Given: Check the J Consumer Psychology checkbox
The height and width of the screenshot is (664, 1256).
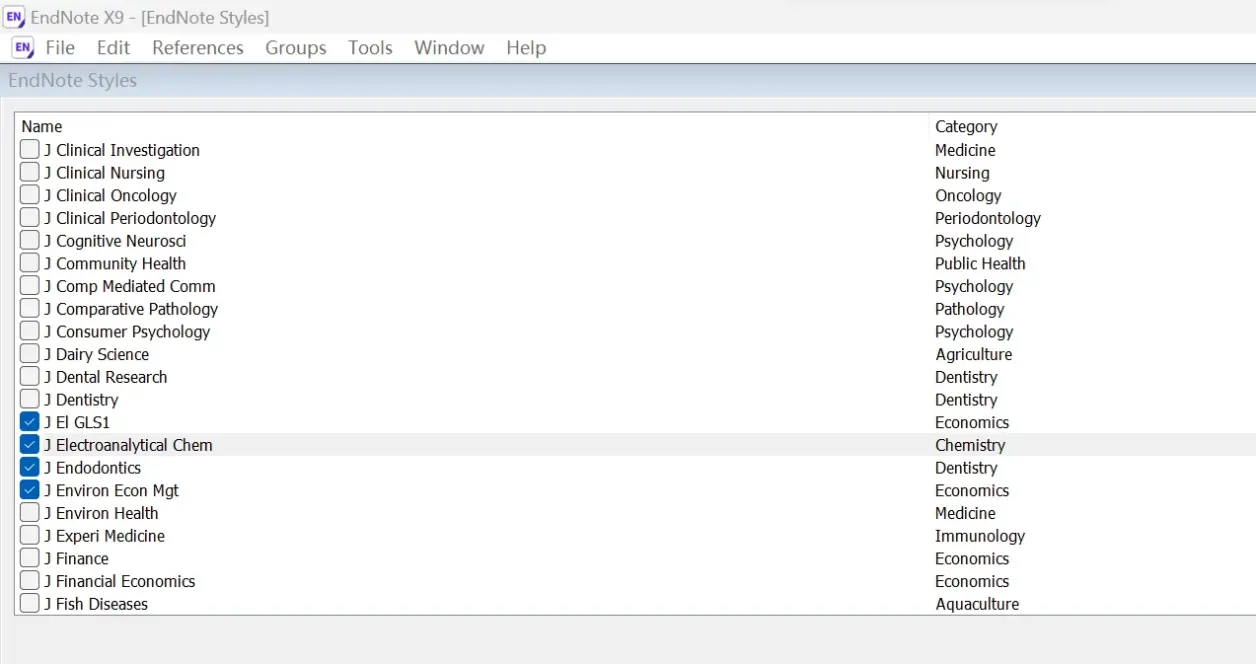Looking at the screenshot, I should [x=30, y=331].
